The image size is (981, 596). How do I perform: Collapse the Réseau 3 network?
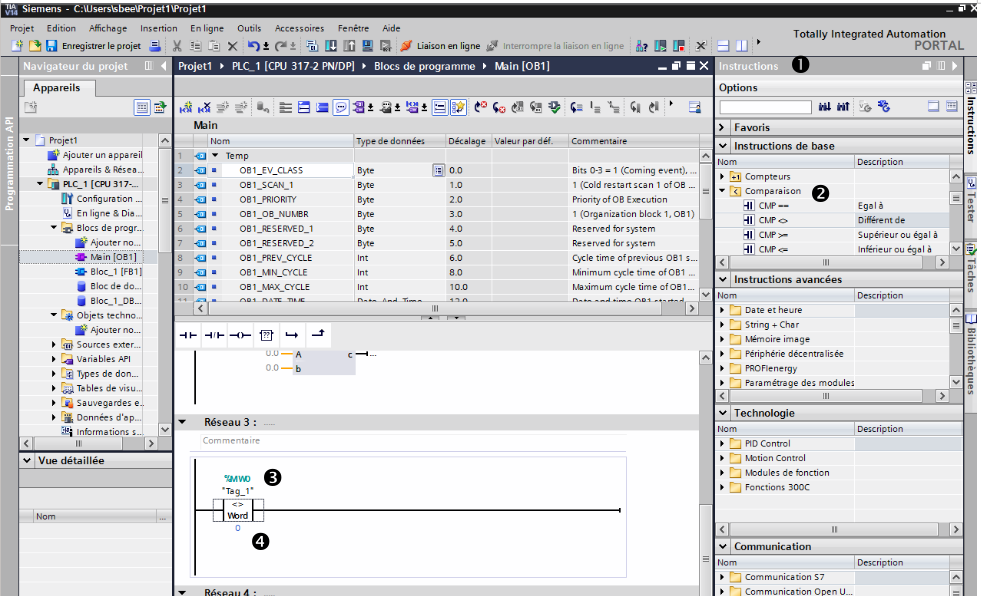coord(183,422)
